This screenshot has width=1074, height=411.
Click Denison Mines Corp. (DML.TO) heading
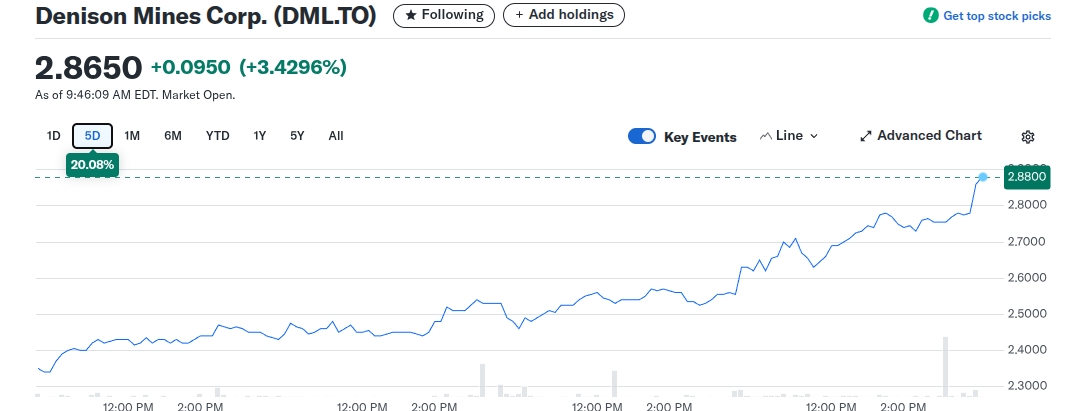(x=205, y=16)
